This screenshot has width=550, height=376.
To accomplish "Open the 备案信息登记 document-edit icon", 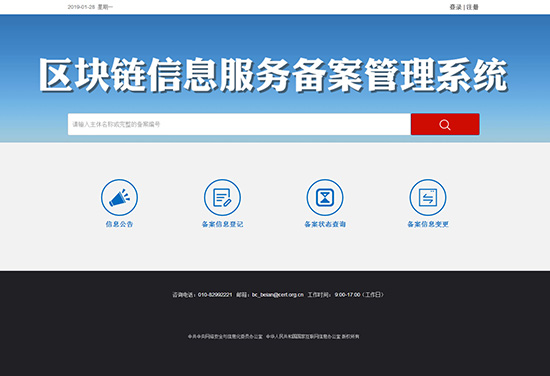I will [222, 197].
